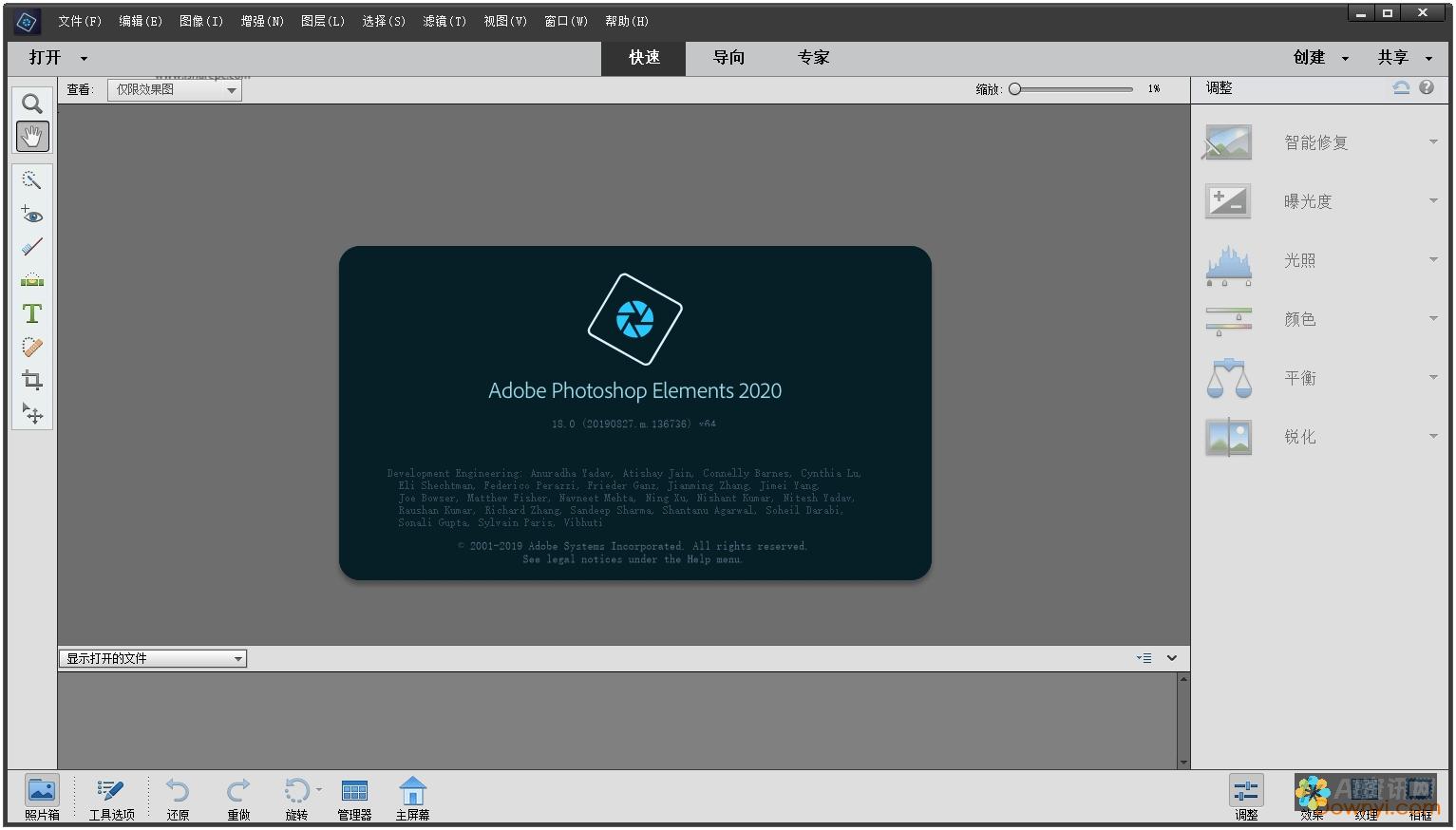1456x830 pixels.
Task: Go to Home Screen (主屏幕)
Action: [x=412, y=798]
